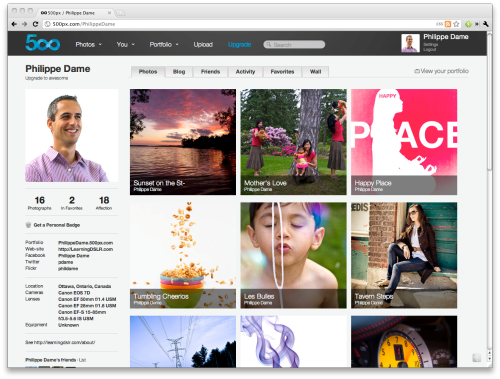This screenshot has width=500, height=379.
Task: Click Ottawa, Ontario, Canada location text
Action: point(85,286)
